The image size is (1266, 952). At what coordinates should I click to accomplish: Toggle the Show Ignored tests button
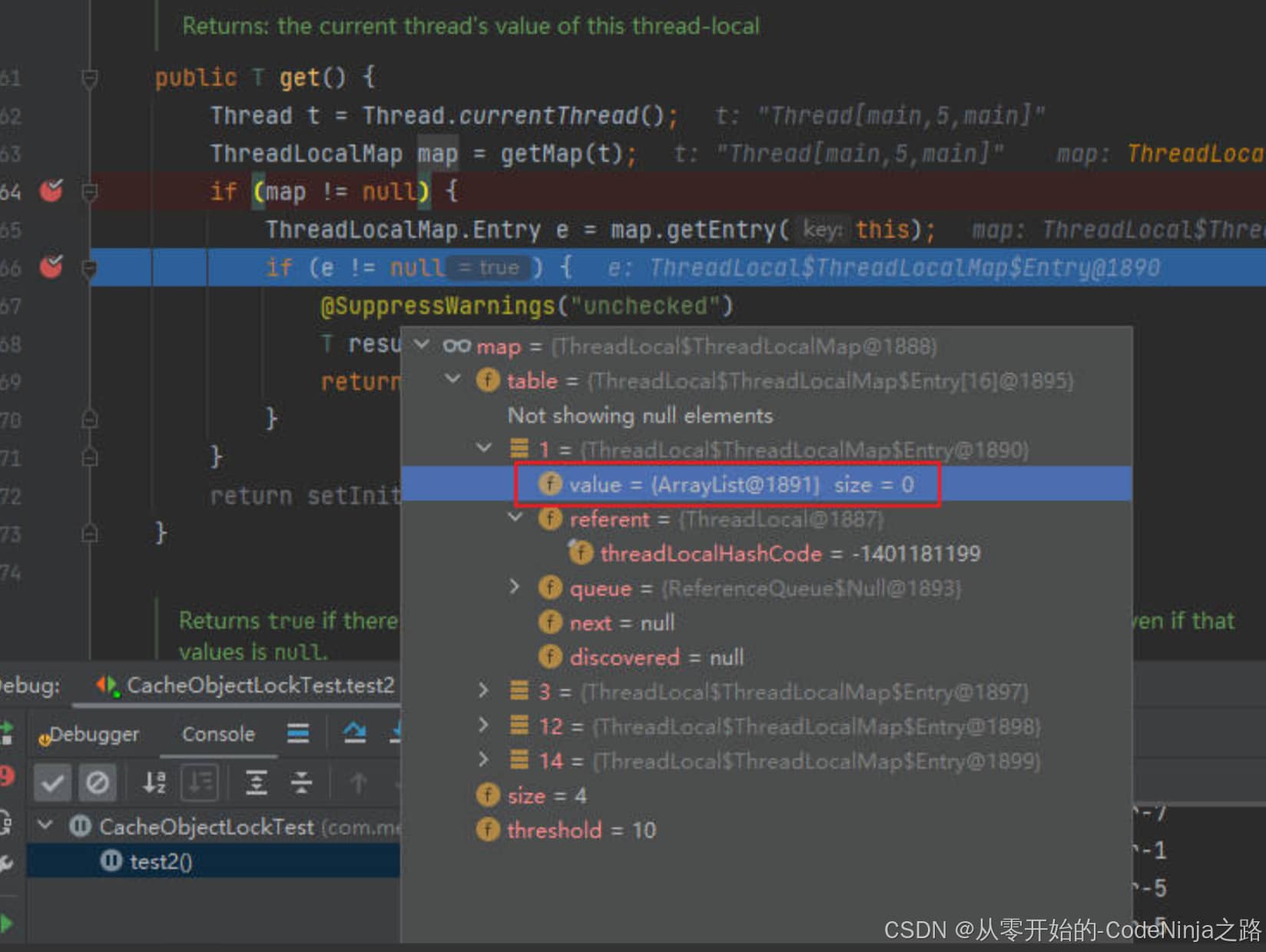[98, 783]
